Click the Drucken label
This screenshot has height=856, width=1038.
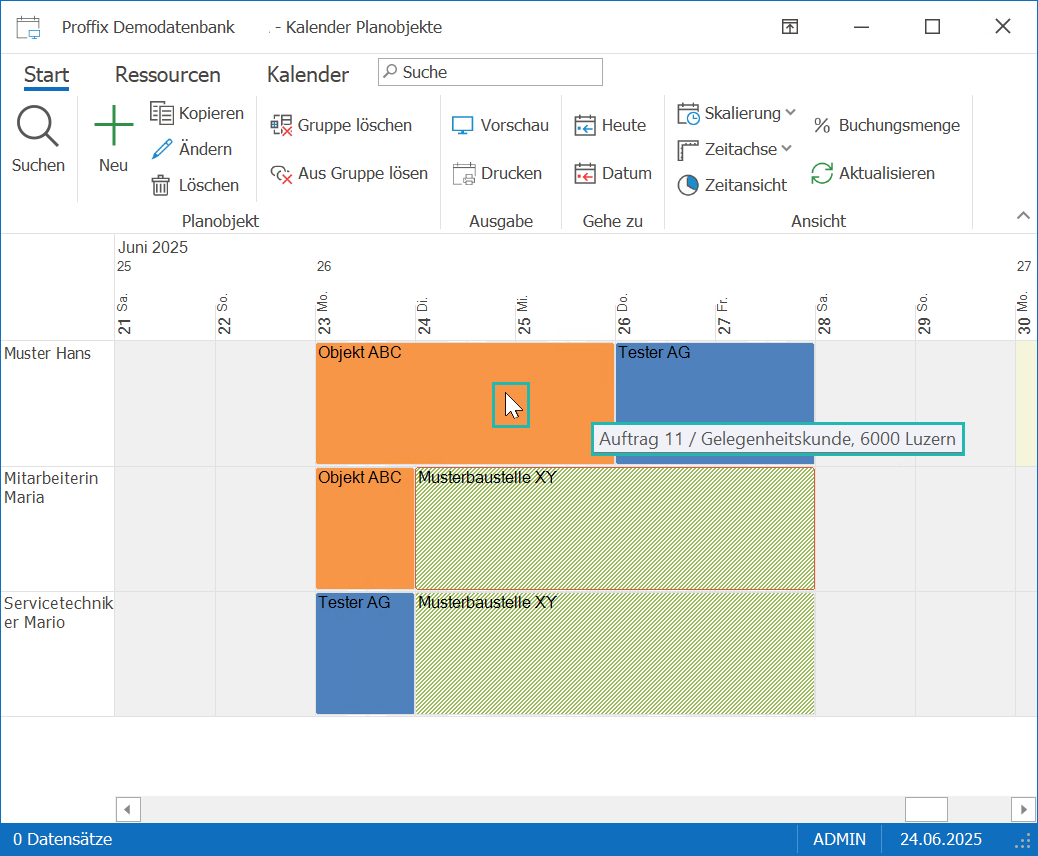point(512,173)
